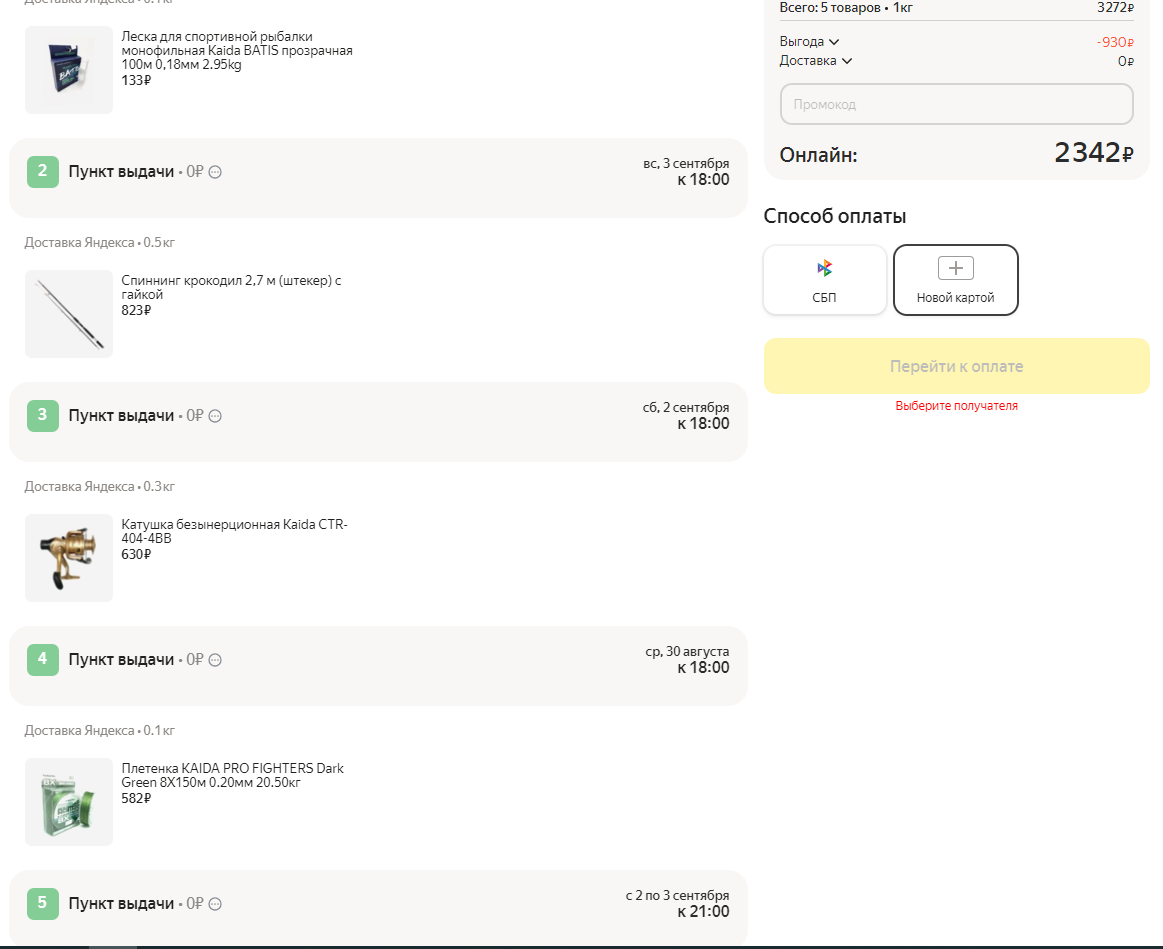Open the green KAIDA PRO FIGHTERS braid thumbnail
Screen dimensions: 1163x949
pyautogui.click(x=69, y=802)
